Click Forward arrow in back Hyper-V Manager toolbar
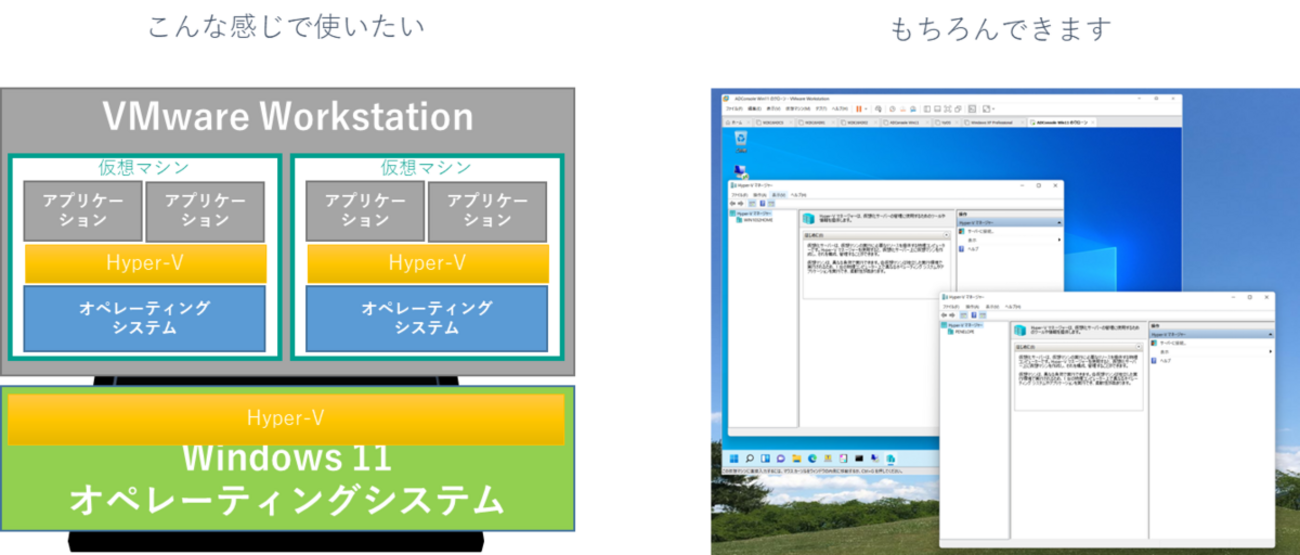Viewport: 1300px width, 555px height. (741, 203)
